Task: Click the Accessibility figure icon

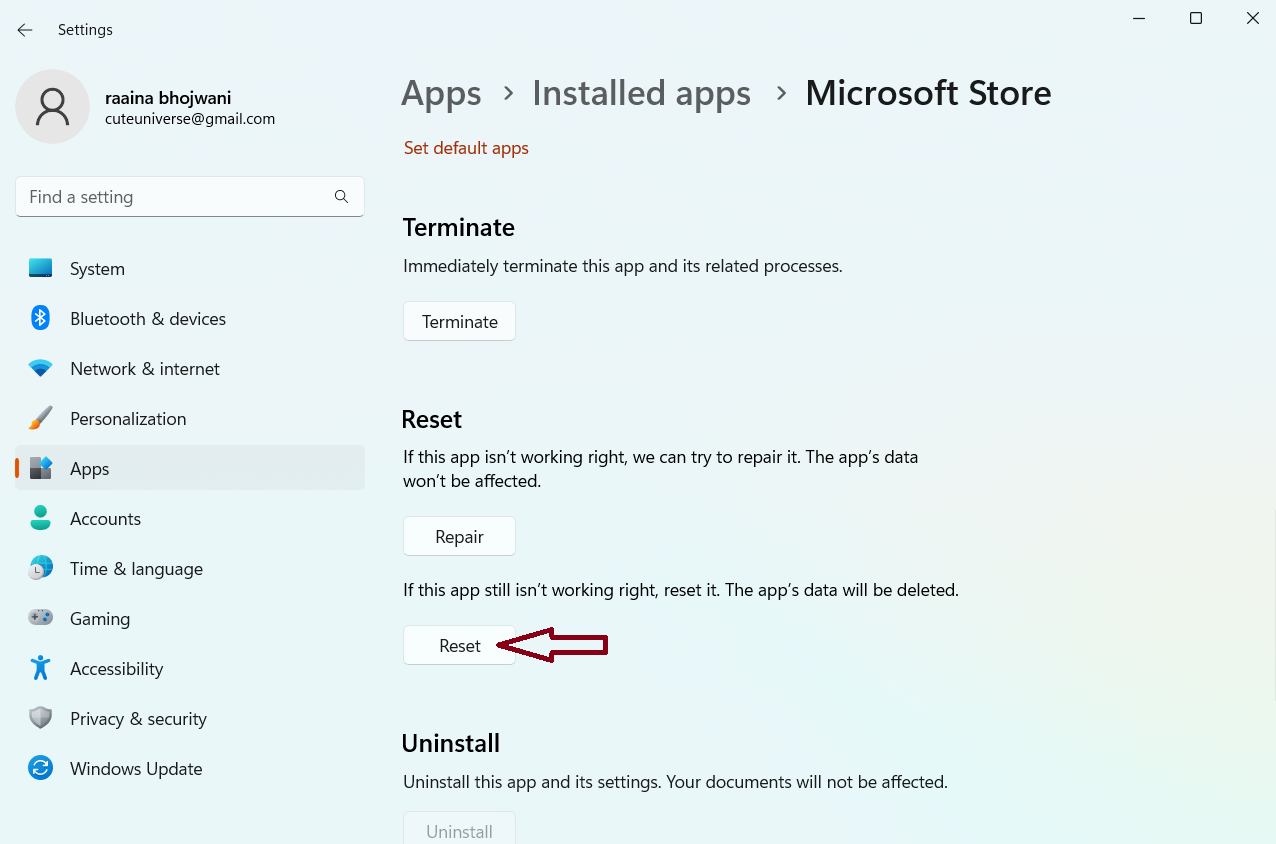Action: 41,668
